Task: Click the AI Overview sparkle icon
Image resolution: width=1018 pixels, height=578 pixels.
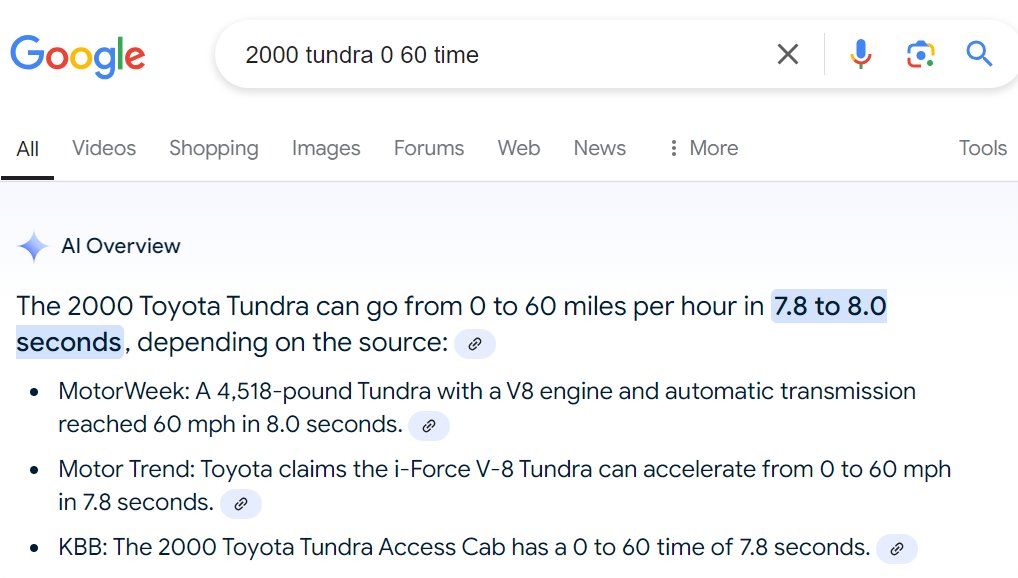Action: click(x=32, y=247)
